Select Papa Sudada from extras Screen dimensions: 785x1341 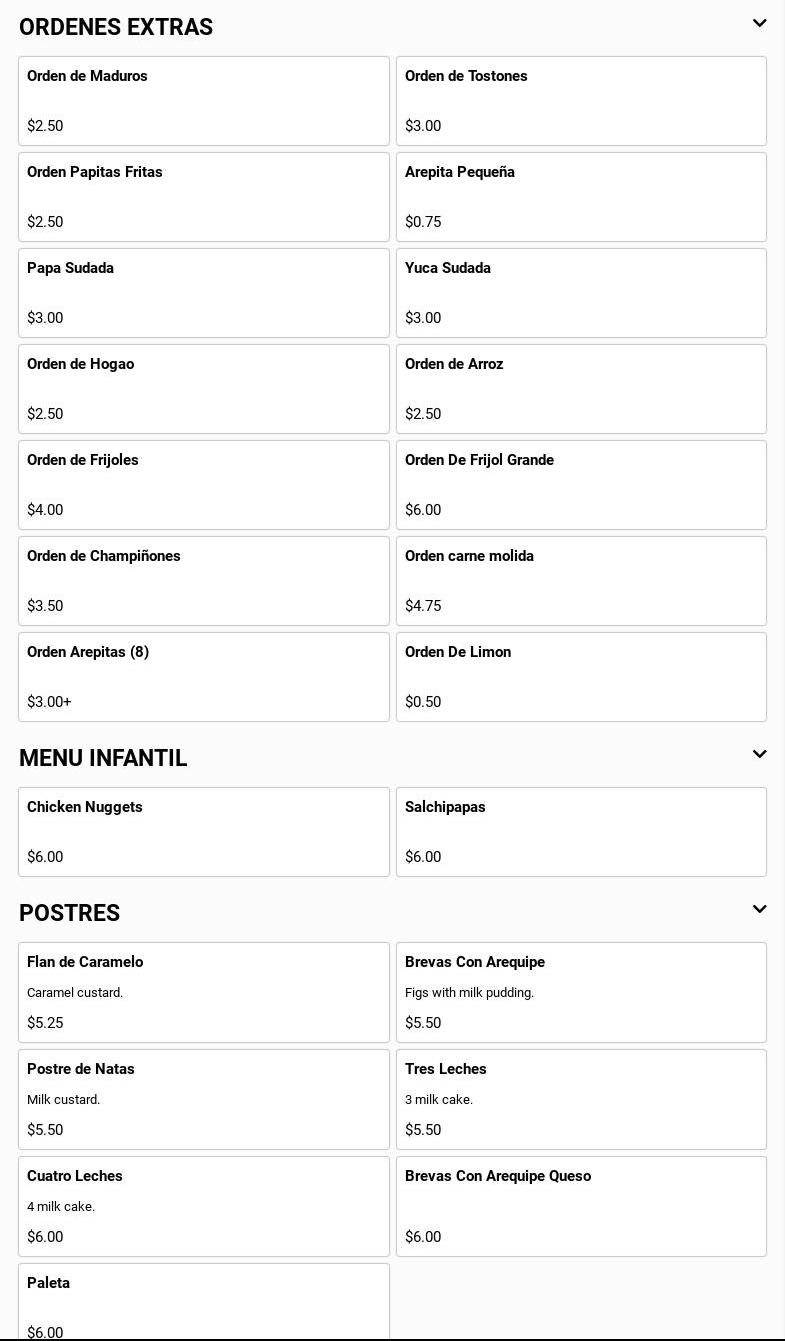(x=203, y=293)
